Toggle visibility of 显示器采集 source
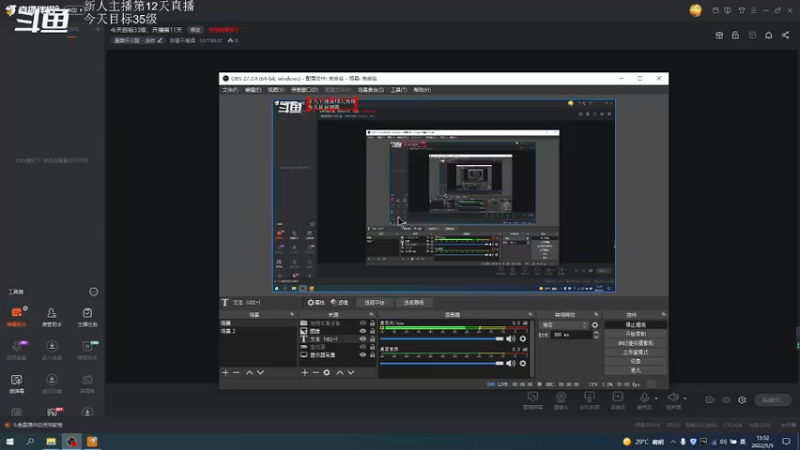This screenshot has width=800, height=450. click(x=363, y=355)
